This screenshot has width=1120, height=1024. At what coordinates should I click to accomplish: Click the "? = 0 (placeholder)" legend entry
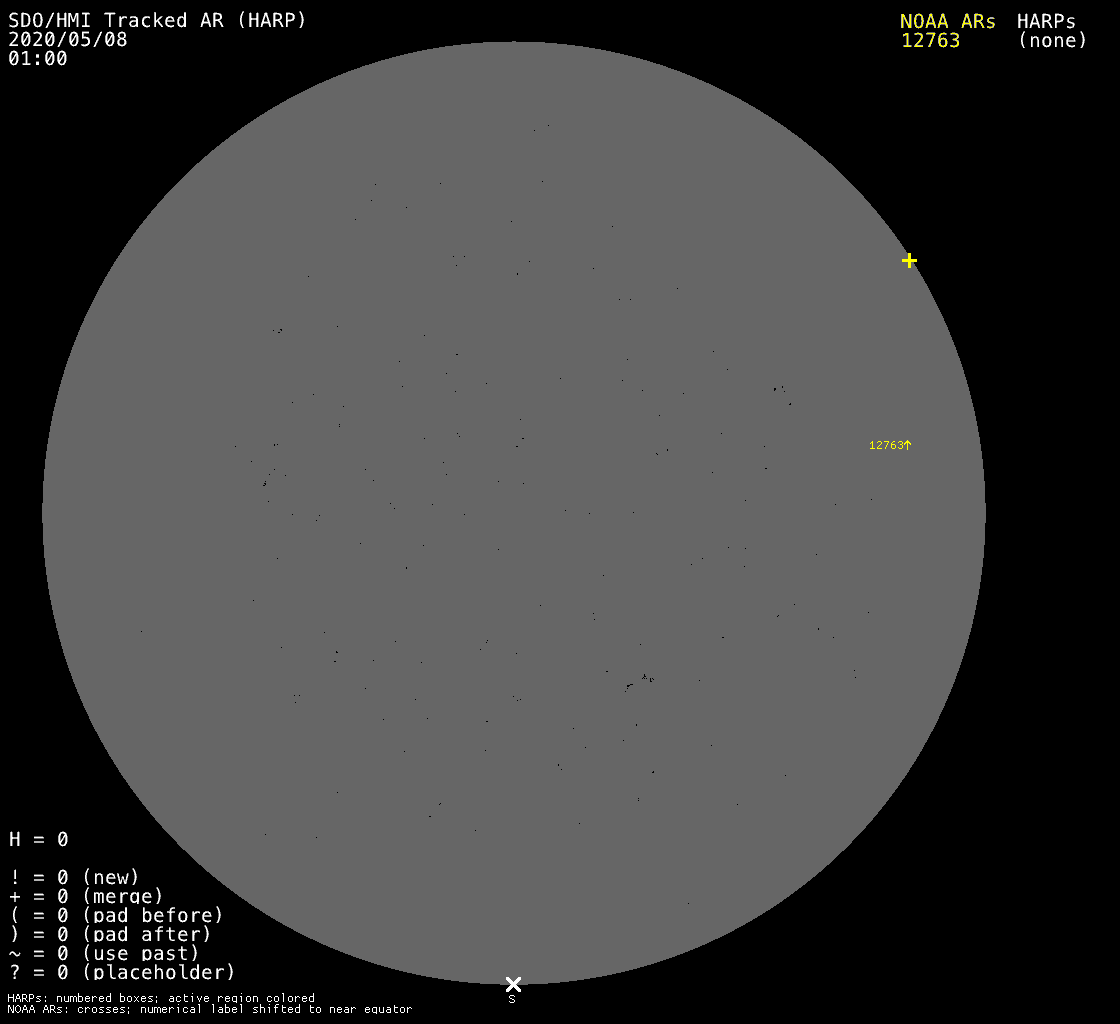pyautogui.click(x=122, y=972)
